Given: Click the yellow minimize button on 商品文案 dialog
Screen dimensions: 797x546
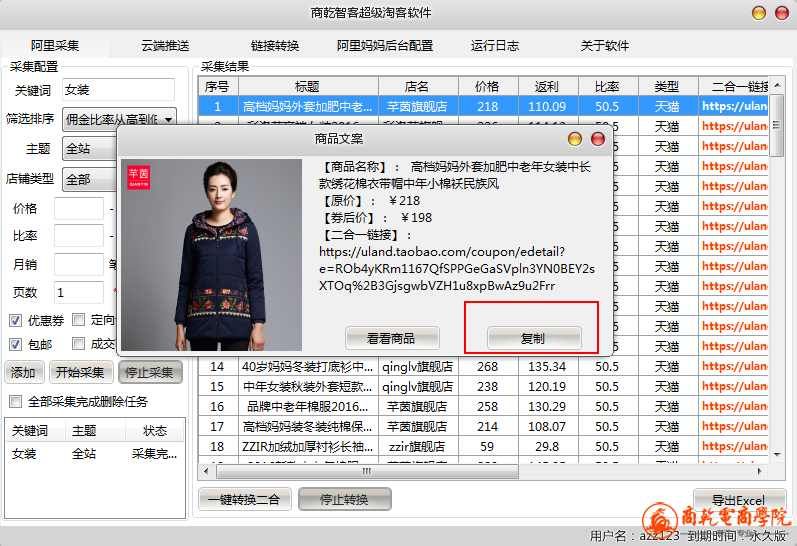Looking at the screenshot, I should coord(575,139).
